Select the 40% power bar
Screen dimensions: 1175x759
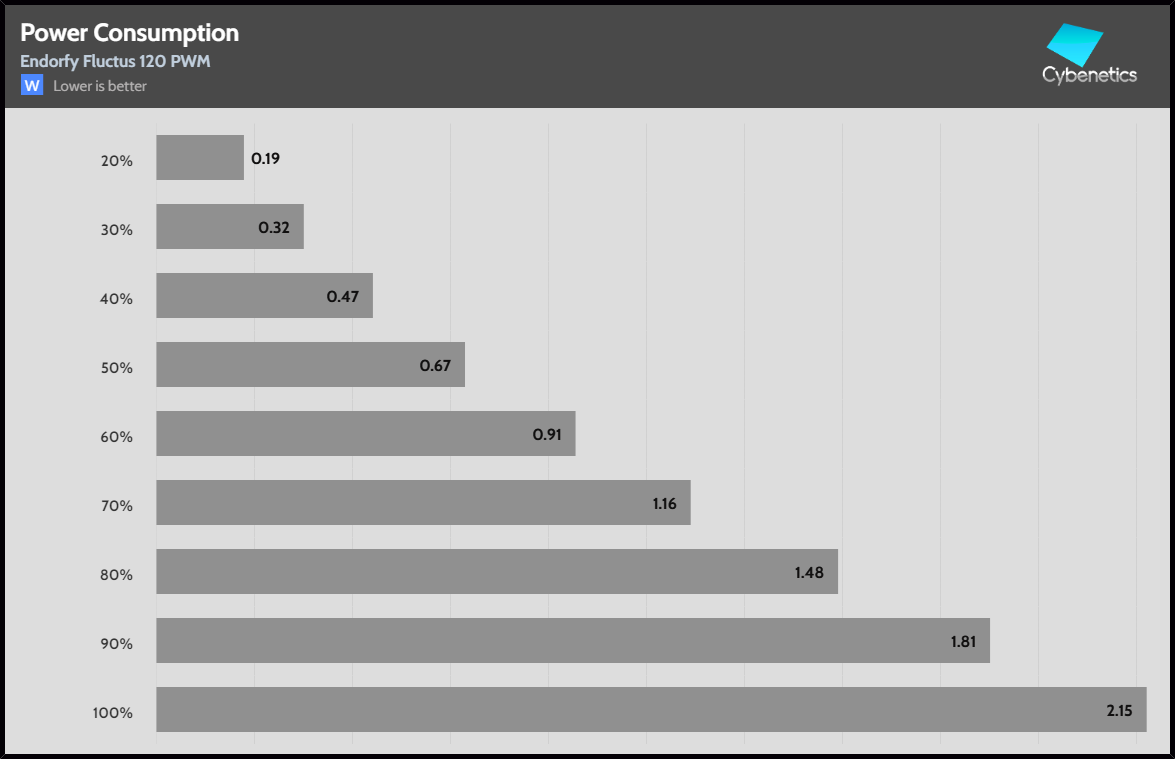pyautogui.click(x=264, y=296)
